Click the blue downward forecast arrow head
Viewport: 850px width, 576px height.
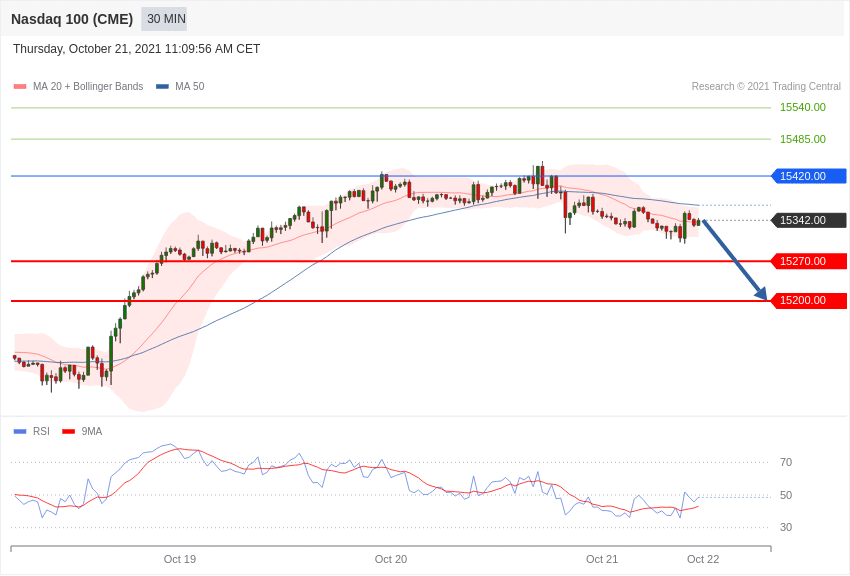[x=762, y=293]
